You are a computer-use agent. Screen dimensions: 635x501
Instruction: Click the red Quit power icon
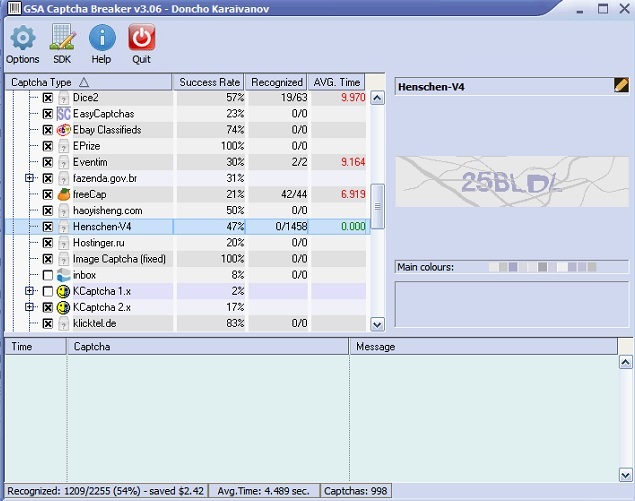point(141,37)
